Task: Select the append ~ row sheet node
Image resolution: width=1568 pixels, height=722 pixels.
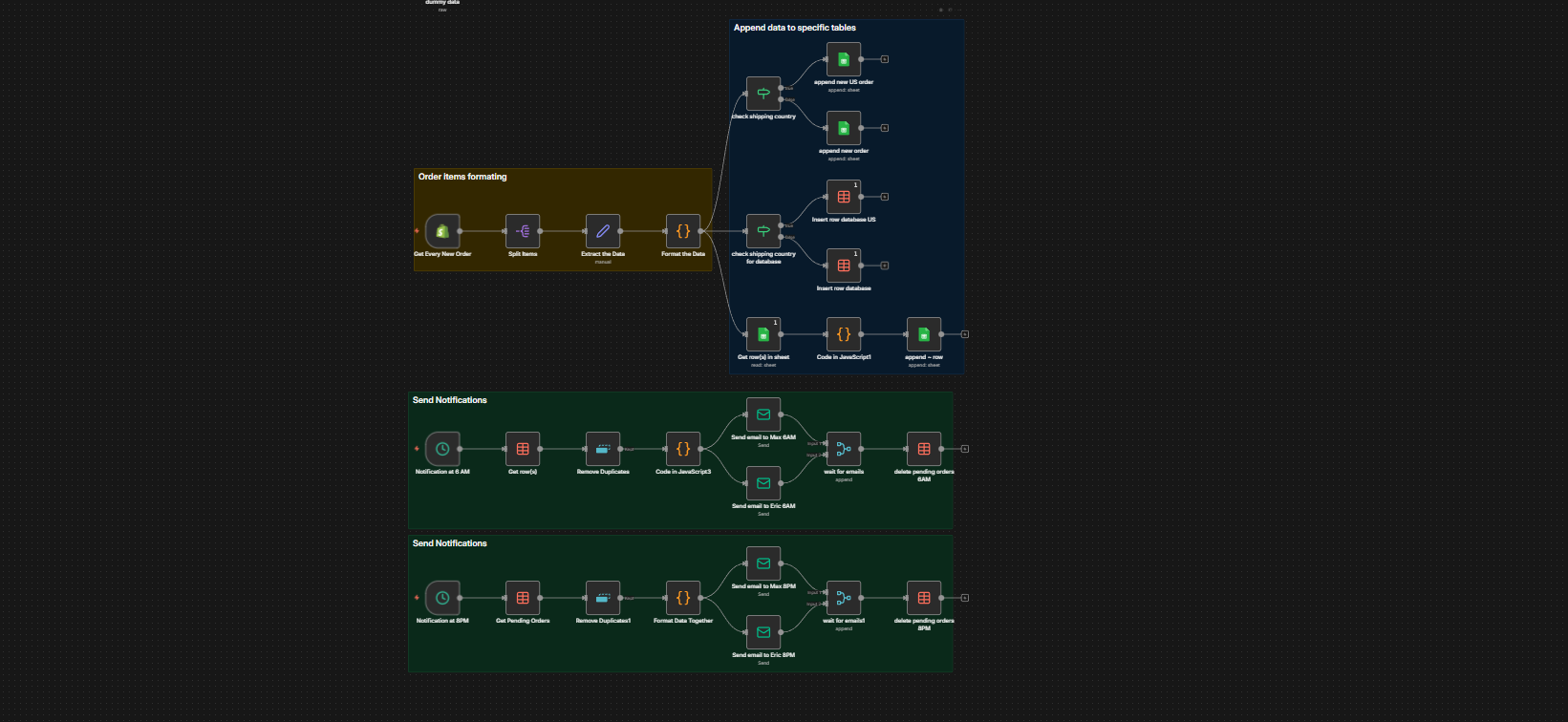Action: (924, 334)
